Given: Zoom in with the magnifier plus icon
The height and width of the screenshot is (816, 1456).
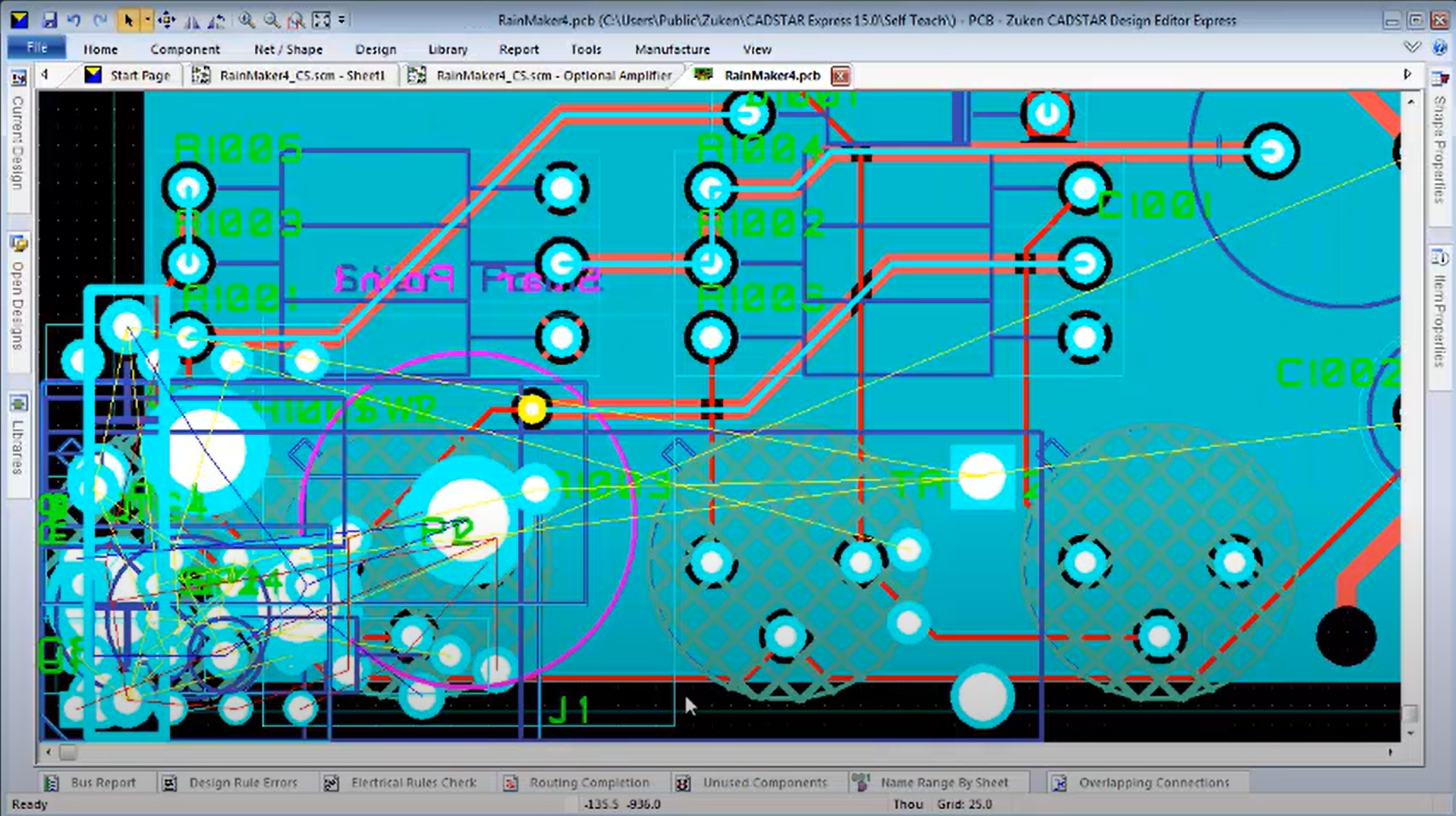Looking at the screenshot, I should 247,20.
